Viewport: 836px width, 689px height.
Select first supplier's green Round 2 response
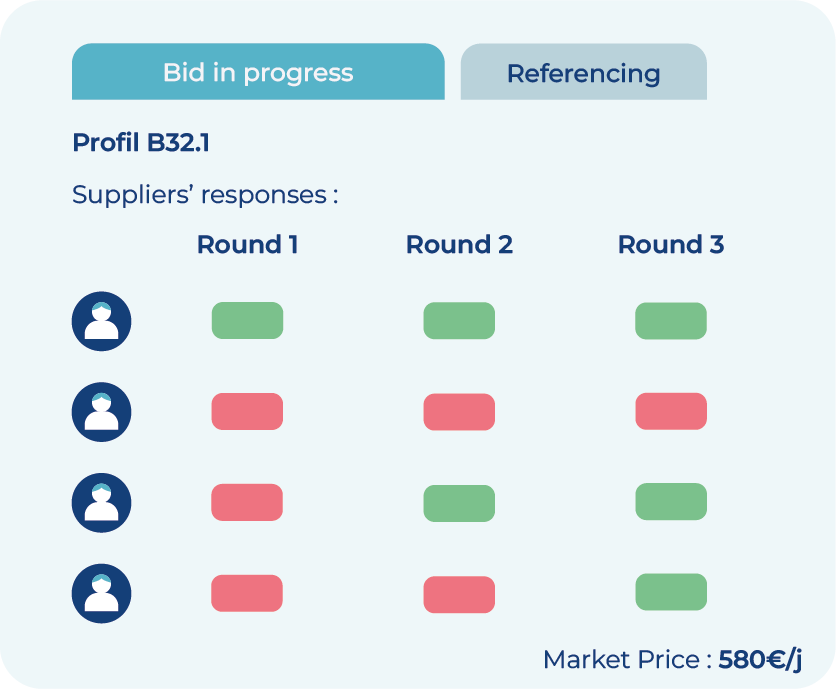pyautogui.click(x=459, y=321)
